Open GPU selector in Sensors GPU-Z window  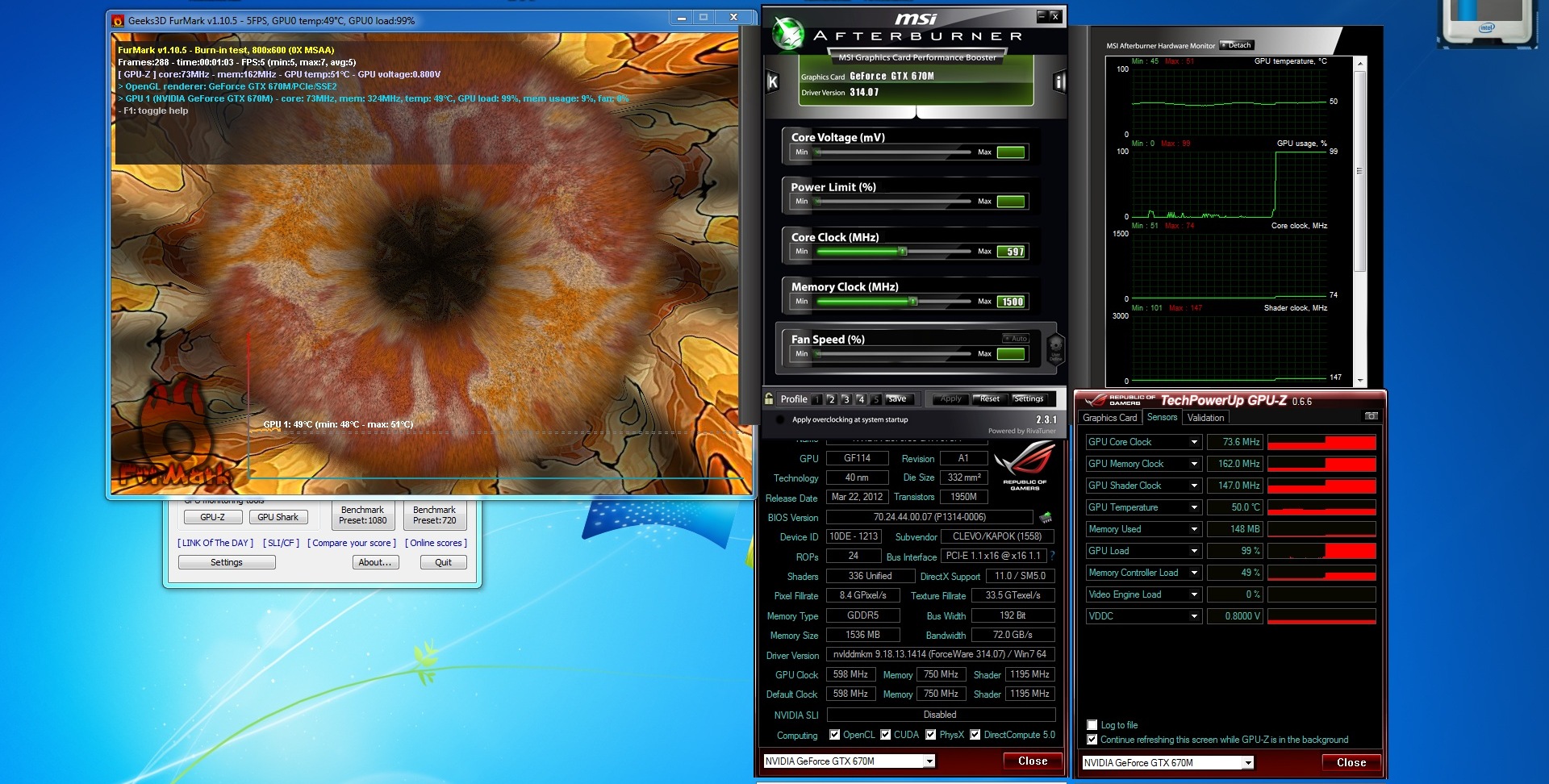(1248, 763)
